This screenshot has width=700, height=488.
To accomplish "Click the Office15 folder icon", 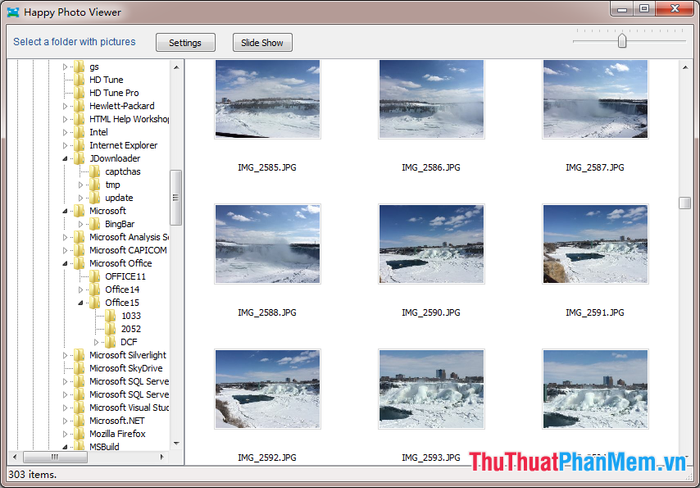I will [95, 303].
